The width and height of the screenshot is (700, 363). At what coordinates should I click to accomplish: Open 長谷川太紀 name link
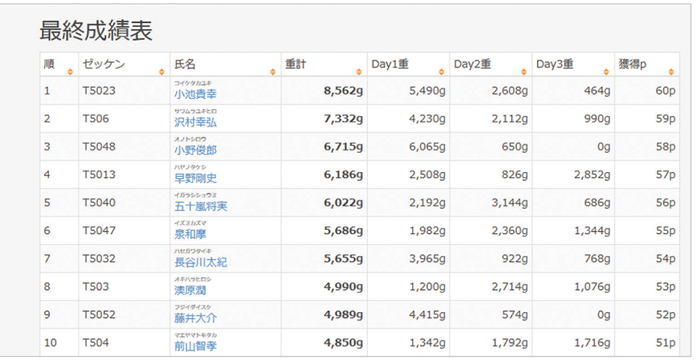click(201, 262)
